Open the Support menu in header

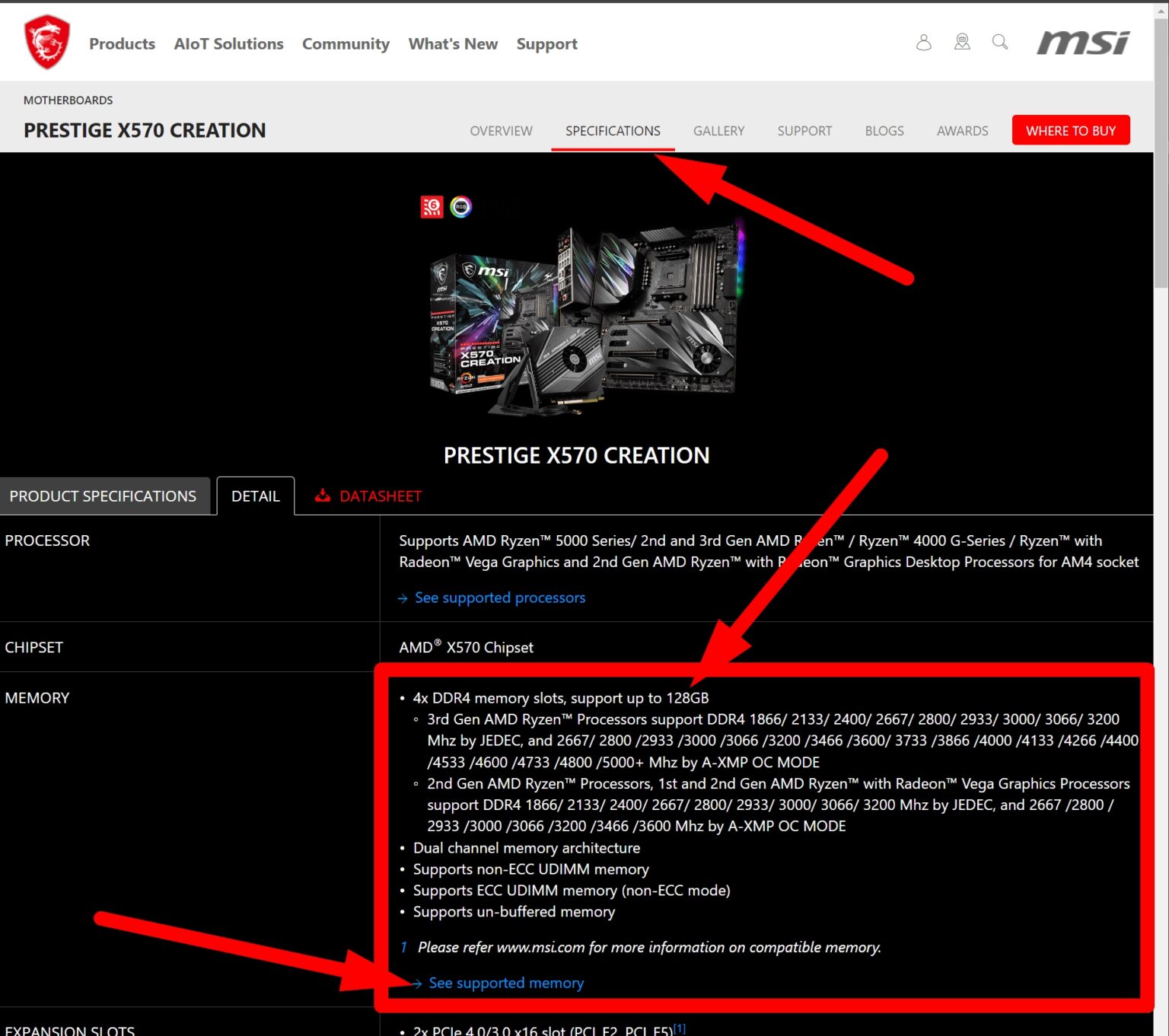[546, 44]
